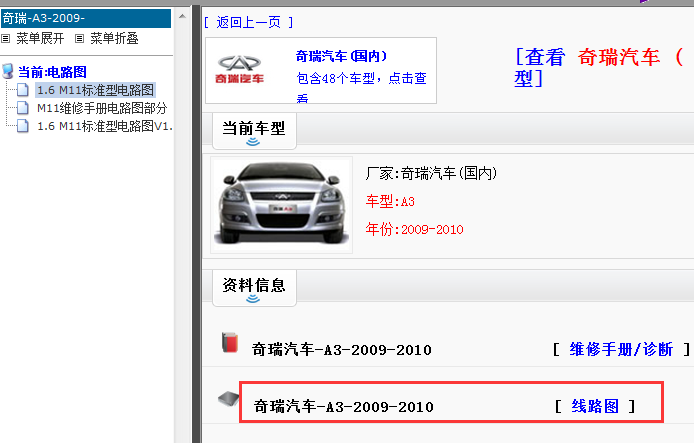Image resolution: width=694 pixels, height=443 pixels.
Task: Click the wave icon under 当前车型
Action: click(253, 142)
